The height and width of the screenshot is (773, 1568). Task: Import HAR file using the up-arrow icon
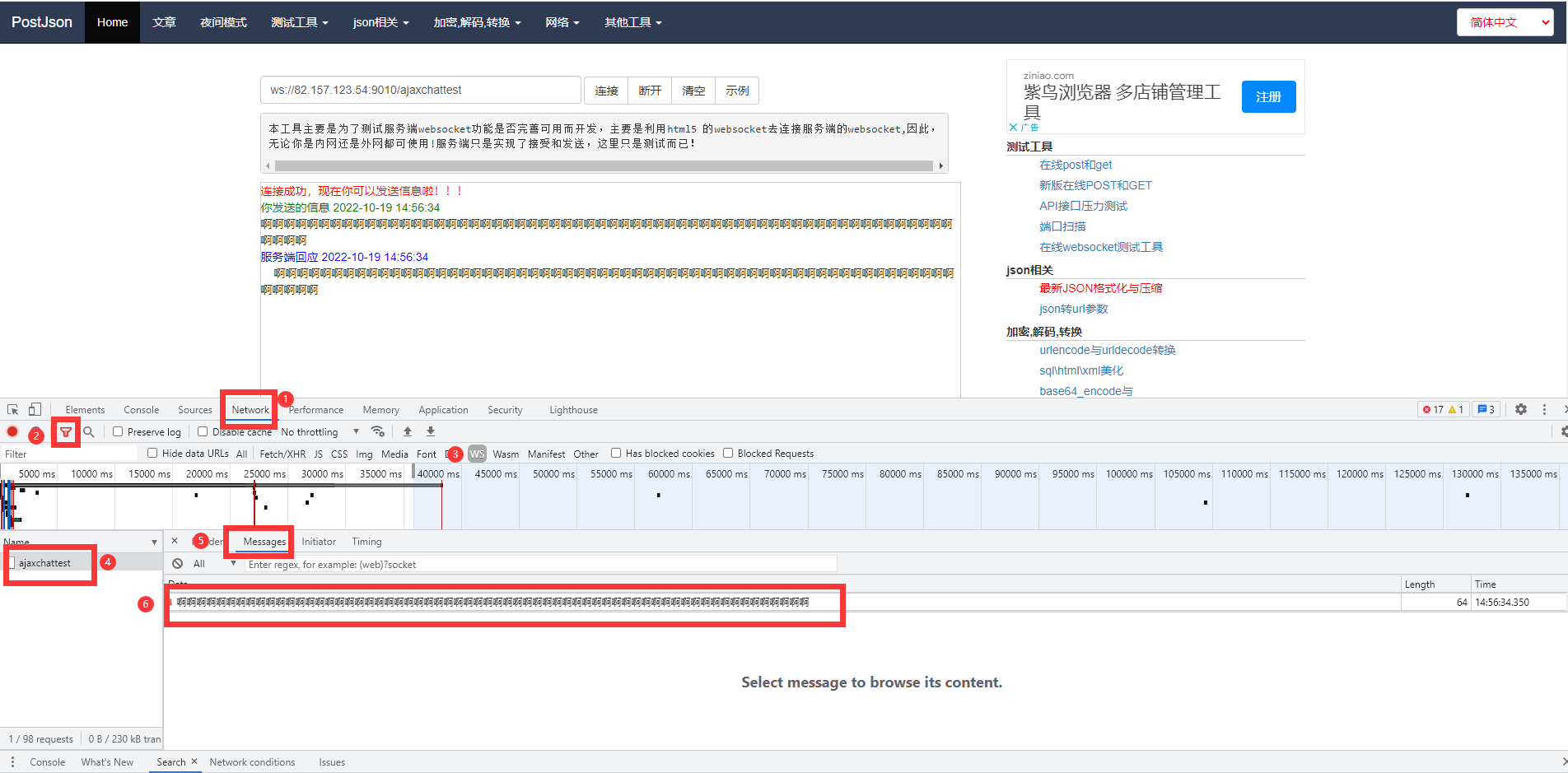click(407, 431)
